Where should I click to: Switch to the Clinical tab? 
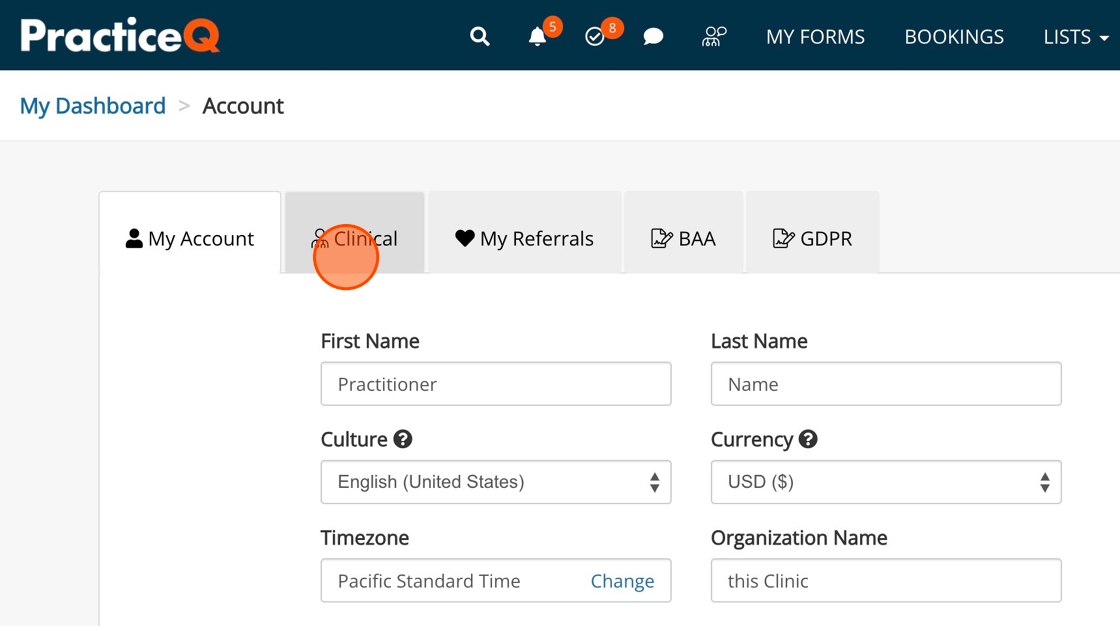coord(355,239)
